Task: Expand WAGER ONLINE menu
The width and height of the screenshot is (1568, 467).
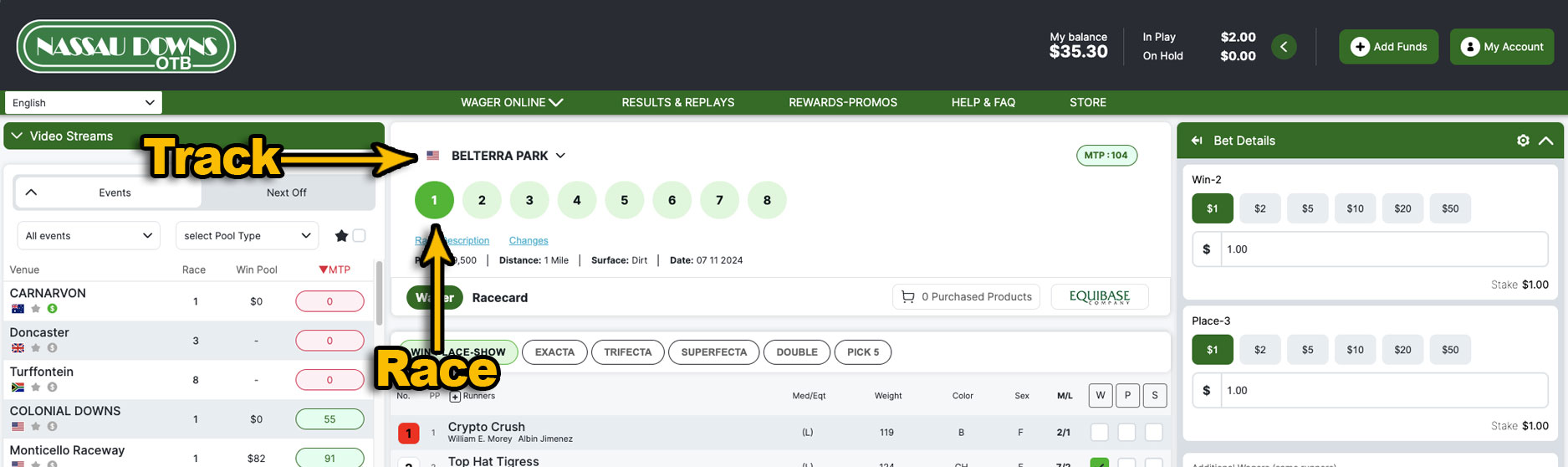Action: click(512, 102)
